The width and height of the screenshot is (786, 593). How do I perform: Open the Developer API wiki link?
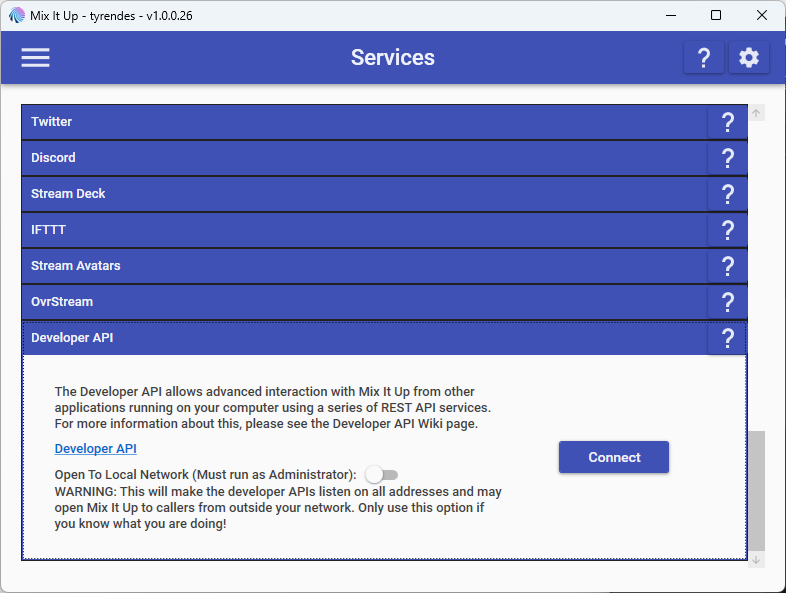coord(95,449)
